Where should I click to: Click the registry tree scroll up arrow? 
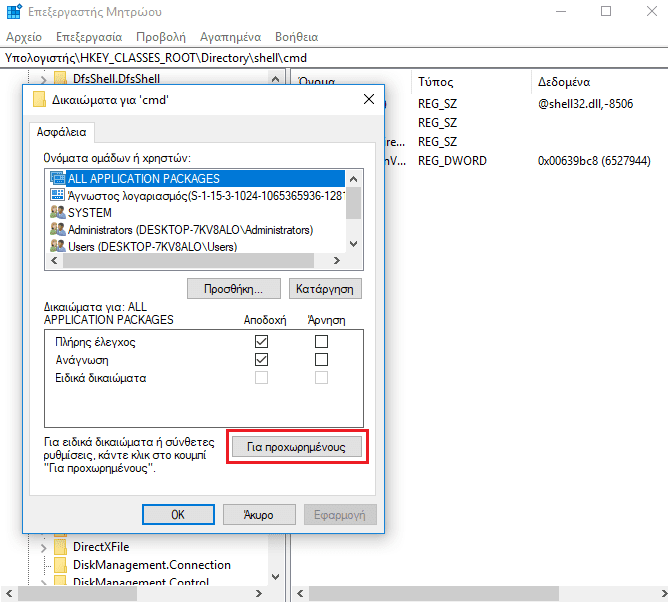coord(275,79)
